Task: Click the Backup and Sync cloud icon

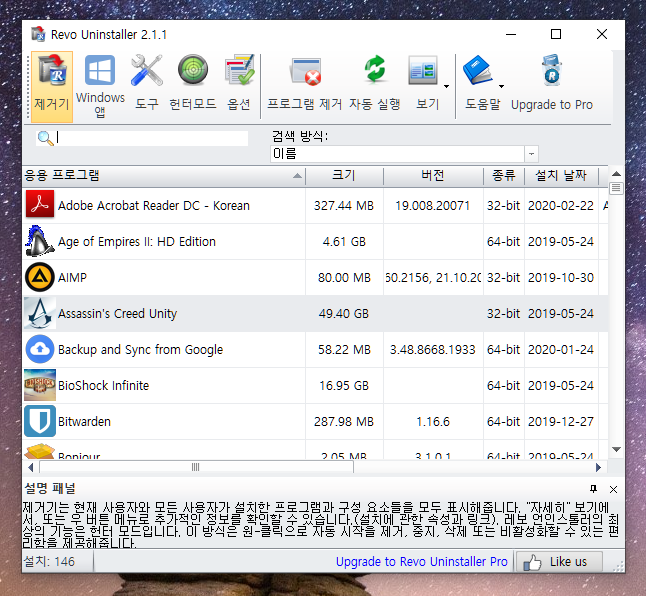Action: coord(40,349)
